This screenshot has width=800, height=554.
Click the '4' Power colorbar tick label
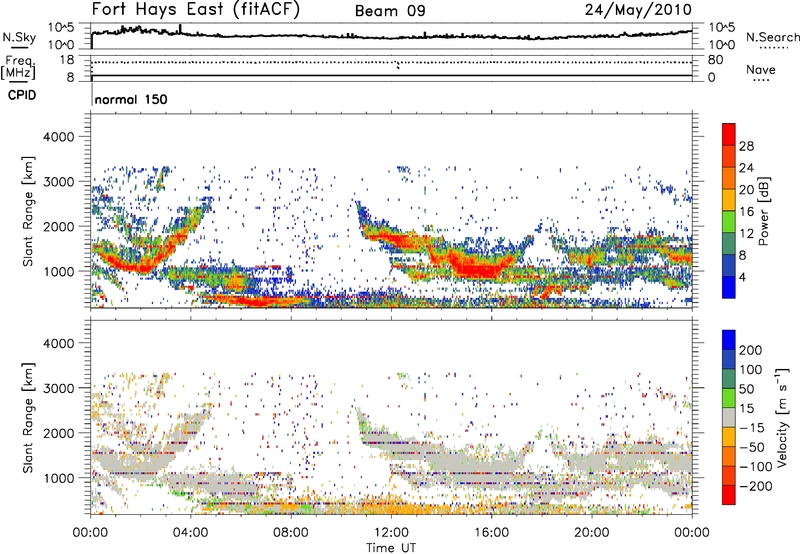(x=742, y=278)
